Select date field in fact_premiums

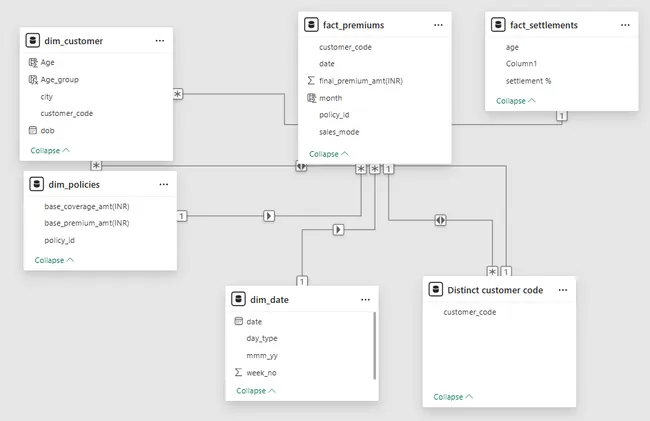[327, 64]
